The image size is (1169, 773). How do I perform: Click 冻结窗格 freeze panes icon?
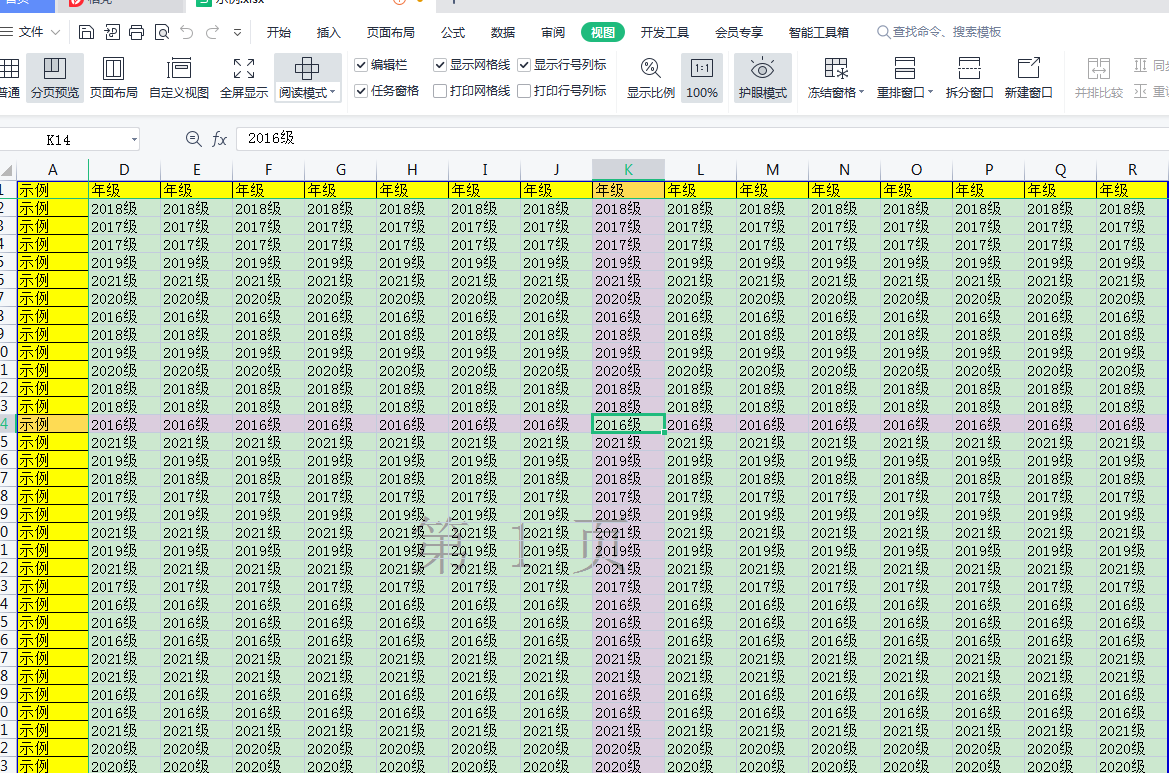tap(836, 69)
